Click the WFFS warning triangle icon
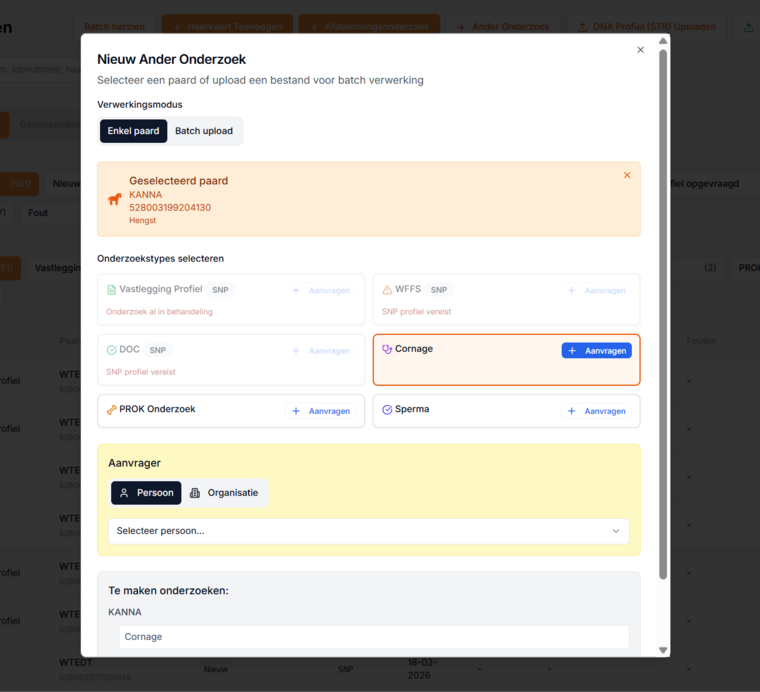The width and height of the screenshot is (760, 692). pos(387,290)
